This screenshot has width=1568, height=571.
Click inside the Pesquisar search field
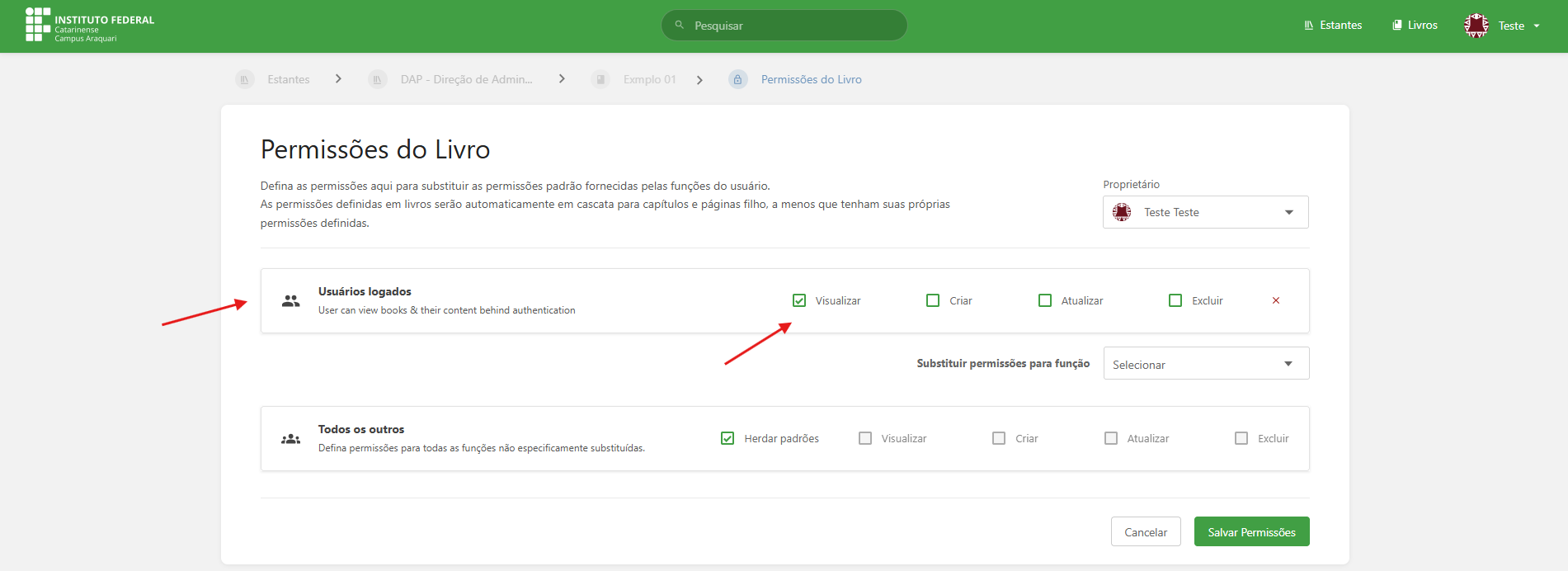click(792, 26)
